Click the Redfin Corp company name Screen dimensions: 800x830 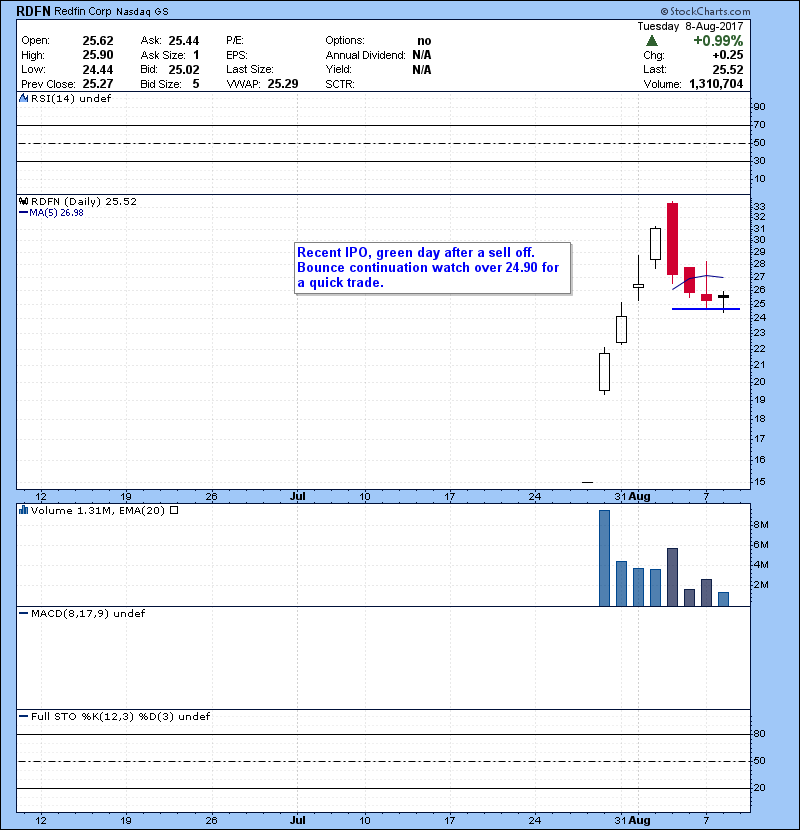(83, 11)
